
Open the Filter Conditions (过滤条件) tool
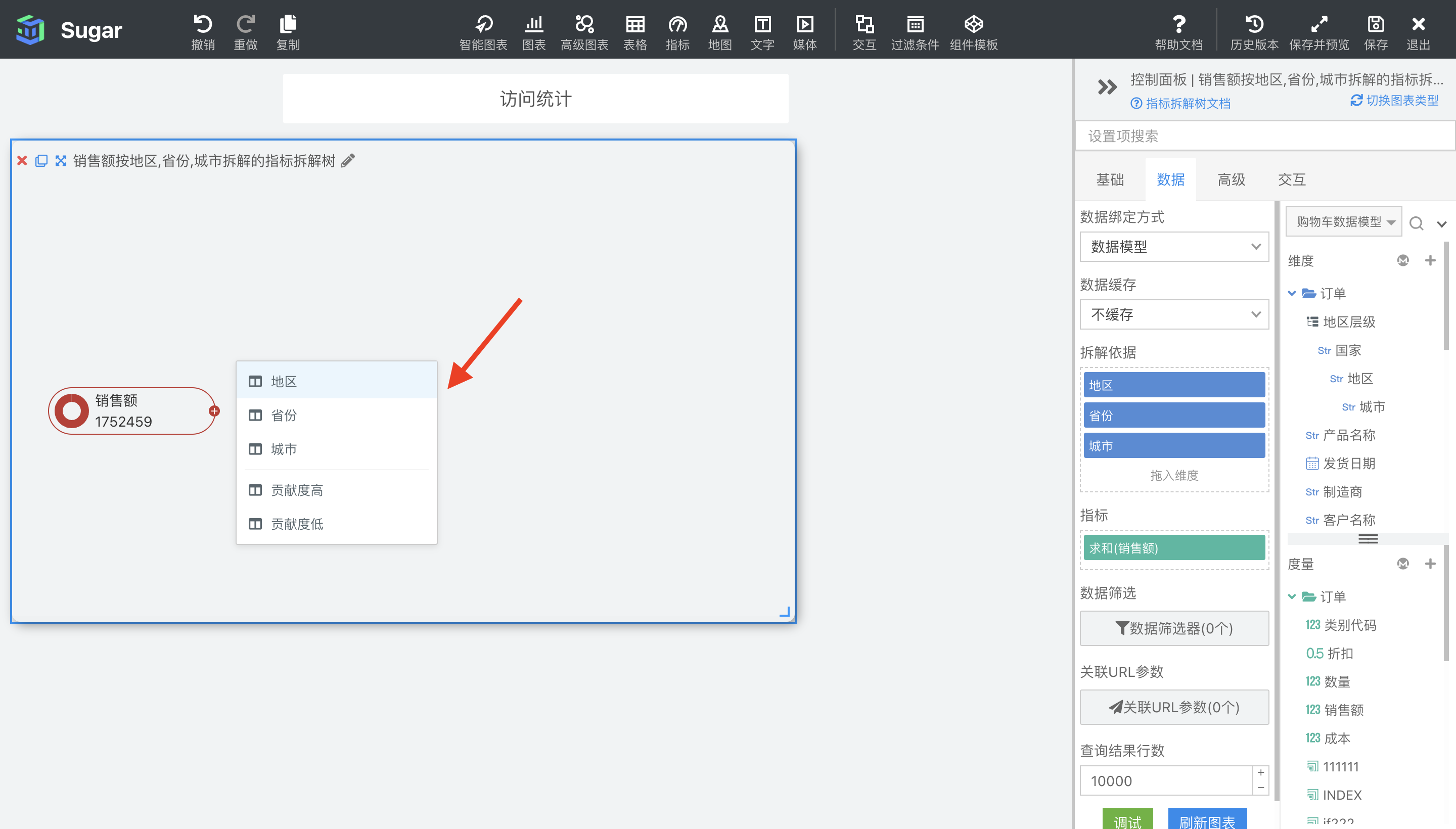[915, 32]
